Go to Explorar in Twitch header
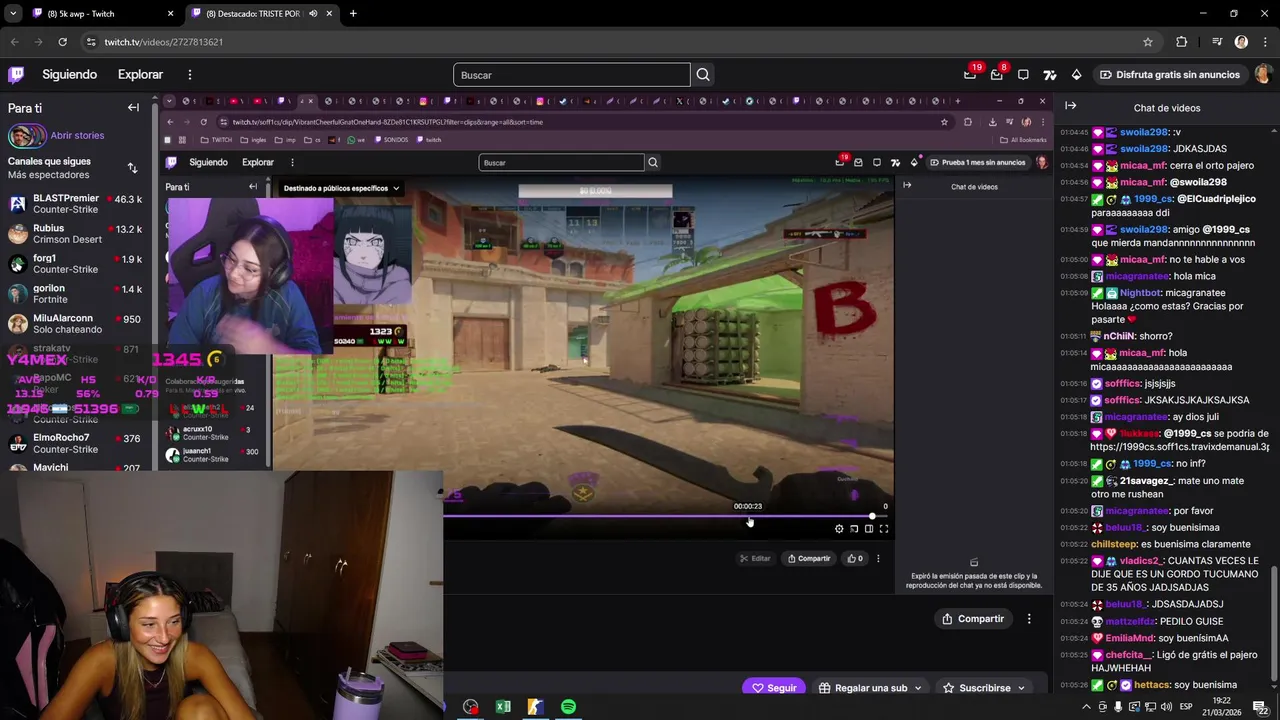 [140, 75]
